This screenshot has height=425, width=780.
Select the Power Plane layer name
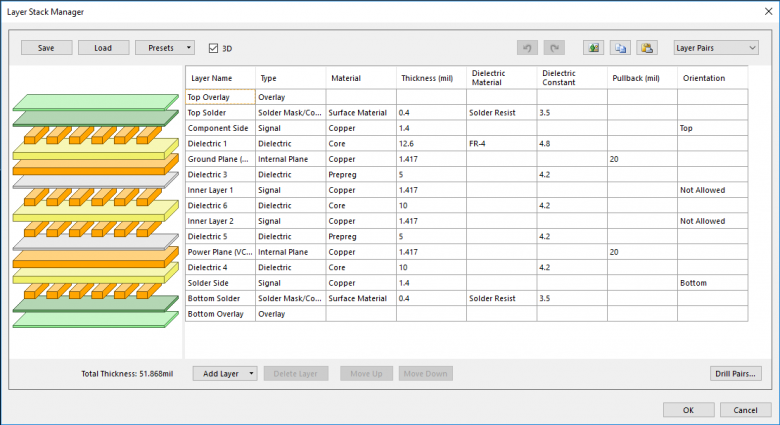(x=220, y=251)
